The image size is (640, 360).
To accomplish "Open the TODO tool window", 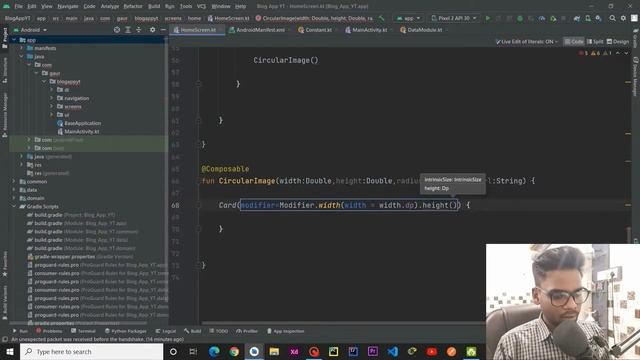I will (218, 331).
